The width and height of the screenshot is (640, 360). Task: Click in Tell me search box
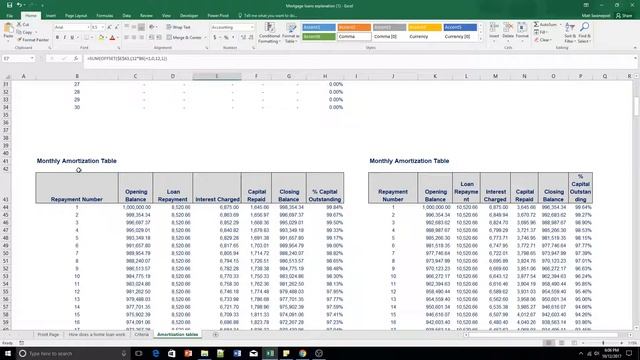[268, 16]
